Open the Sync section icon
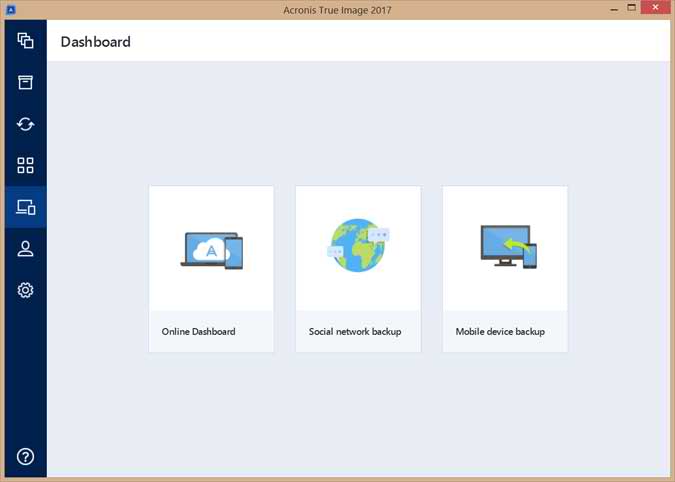The image size is (675, 482). [x=25, y=124]
